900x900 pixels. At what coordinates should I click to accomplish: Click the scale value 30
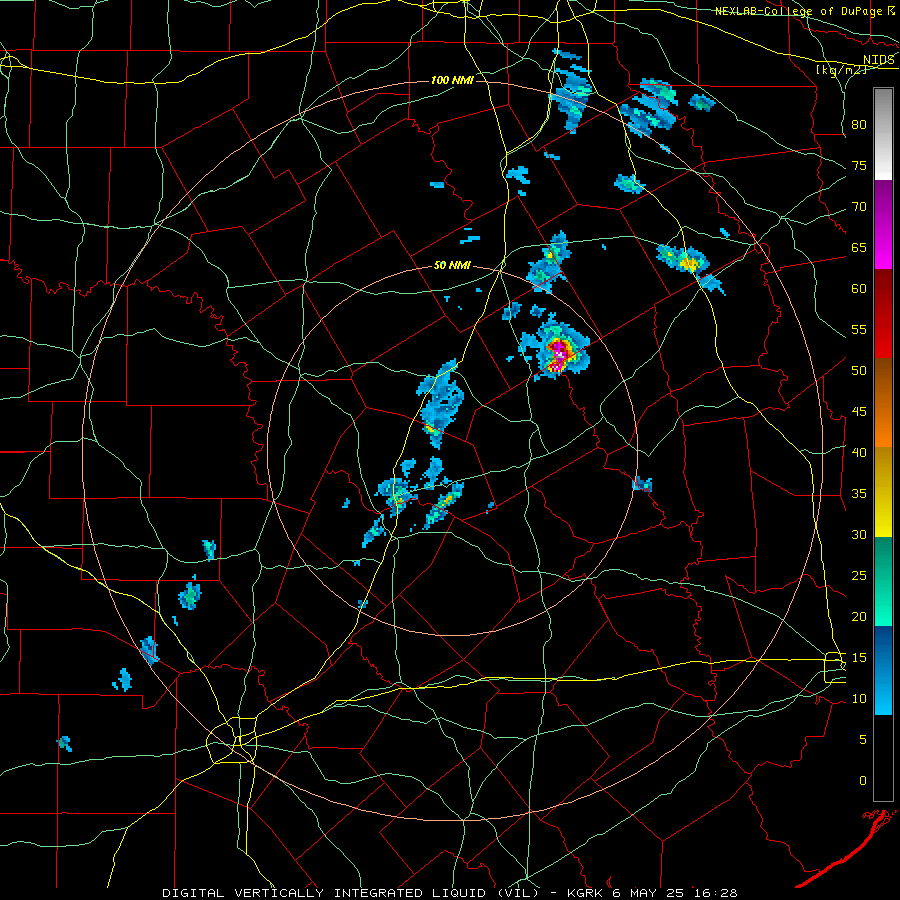(x=859, y=535)
